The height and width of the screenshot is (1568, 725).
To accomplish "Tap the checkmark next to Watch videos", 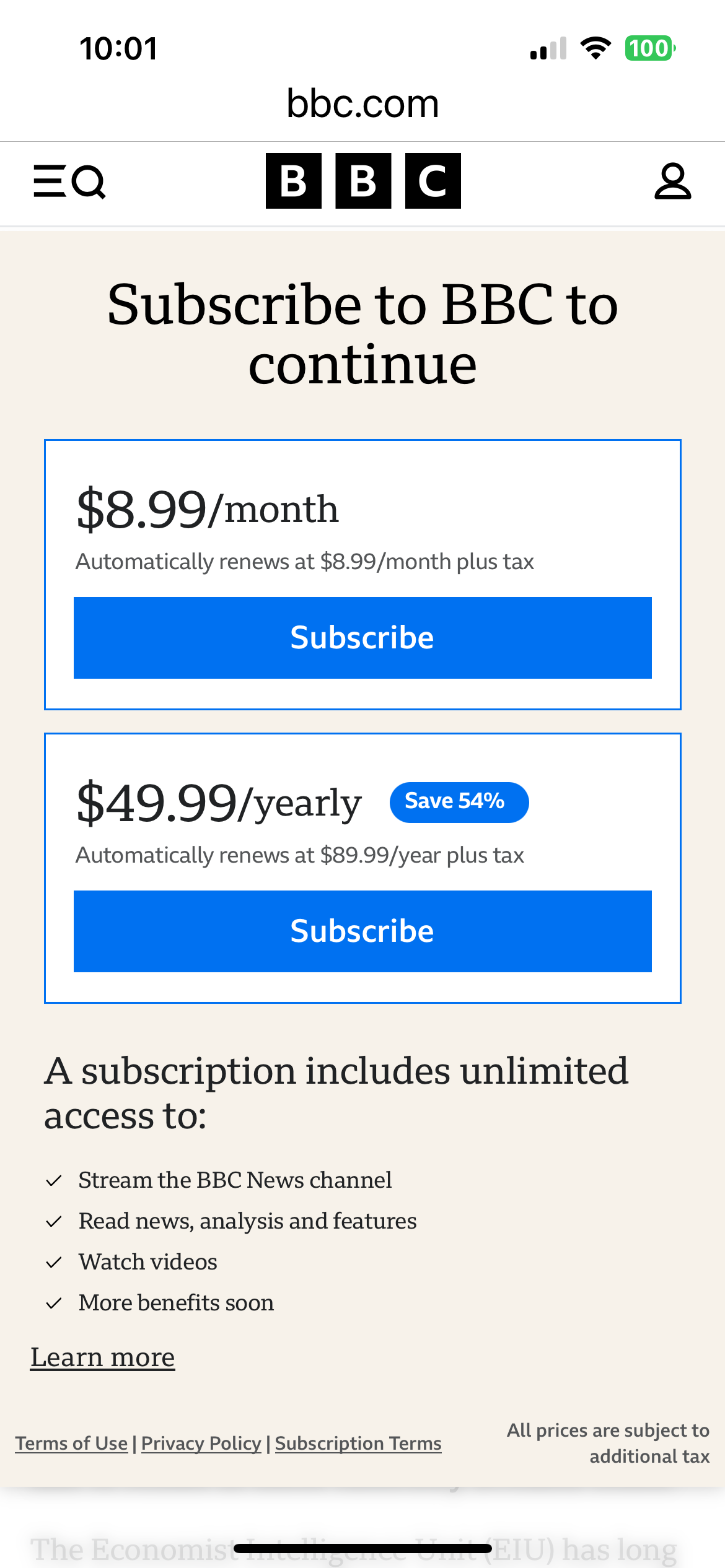I will pos(54,1262).
